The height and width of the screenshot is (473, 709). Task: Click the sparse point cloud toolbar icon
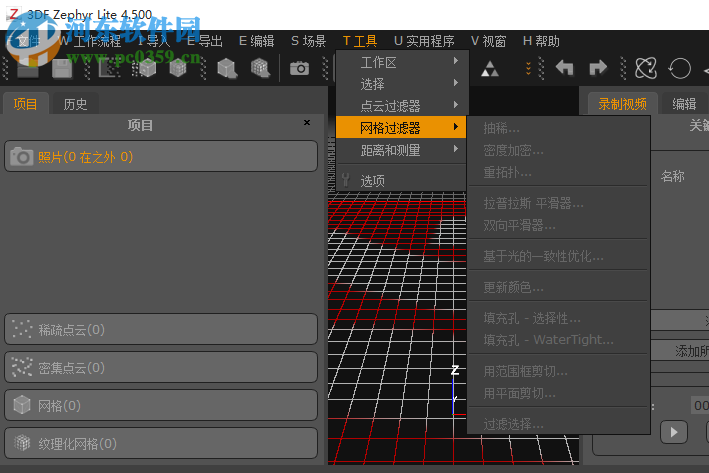pos(108,69)
